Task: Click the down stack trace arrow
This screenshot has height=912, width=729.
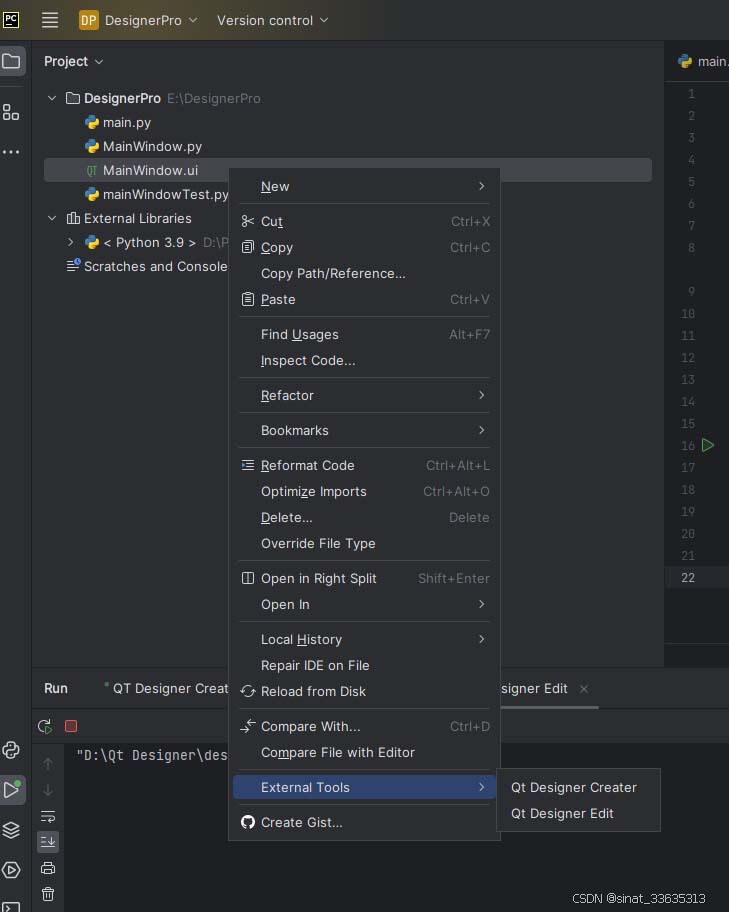Action: pos(48,790)
